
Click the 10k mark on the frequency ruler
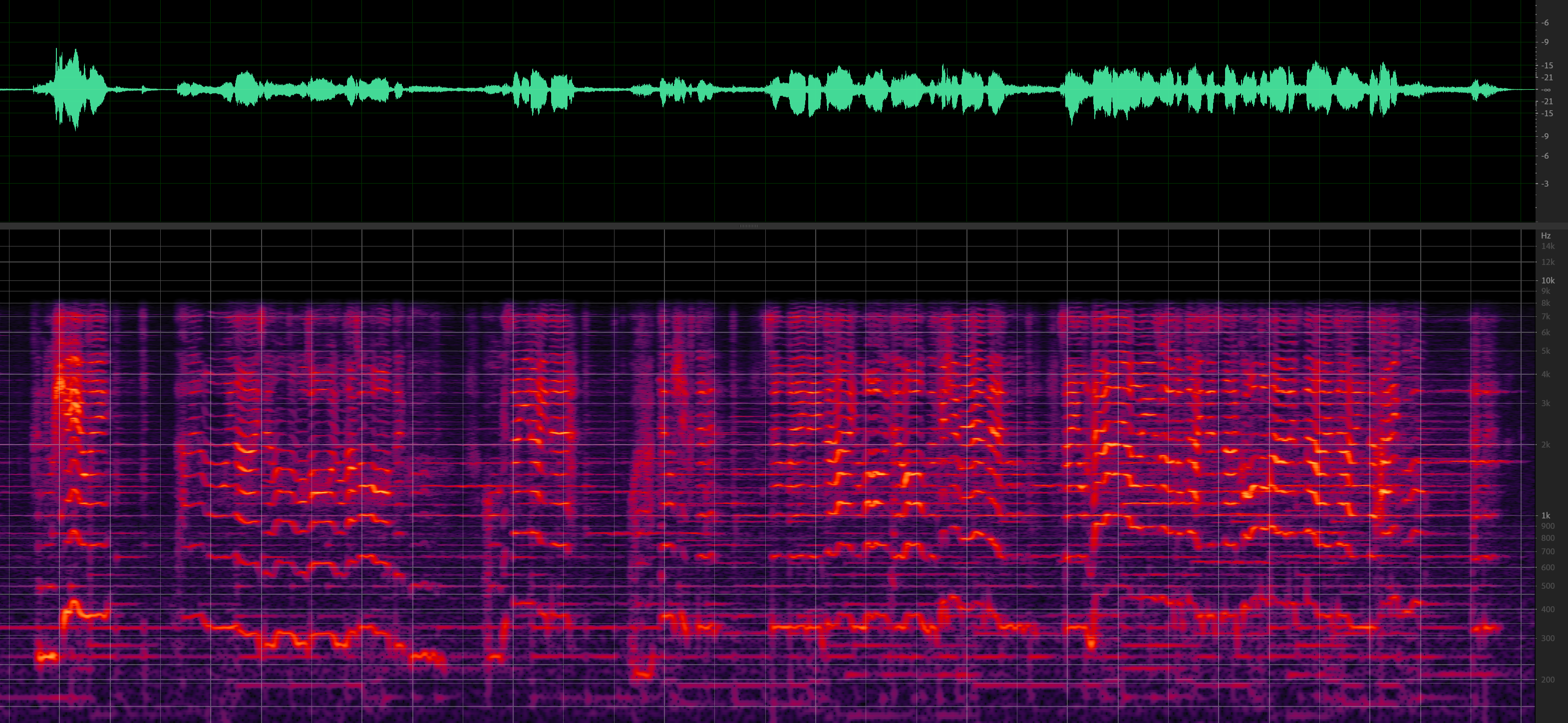(1548, 280)
